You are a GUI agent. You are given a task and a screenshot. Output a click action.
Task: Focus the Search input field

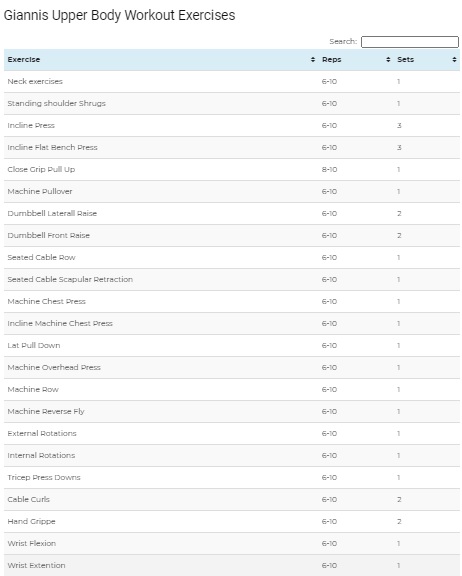(x=410, y=42)
